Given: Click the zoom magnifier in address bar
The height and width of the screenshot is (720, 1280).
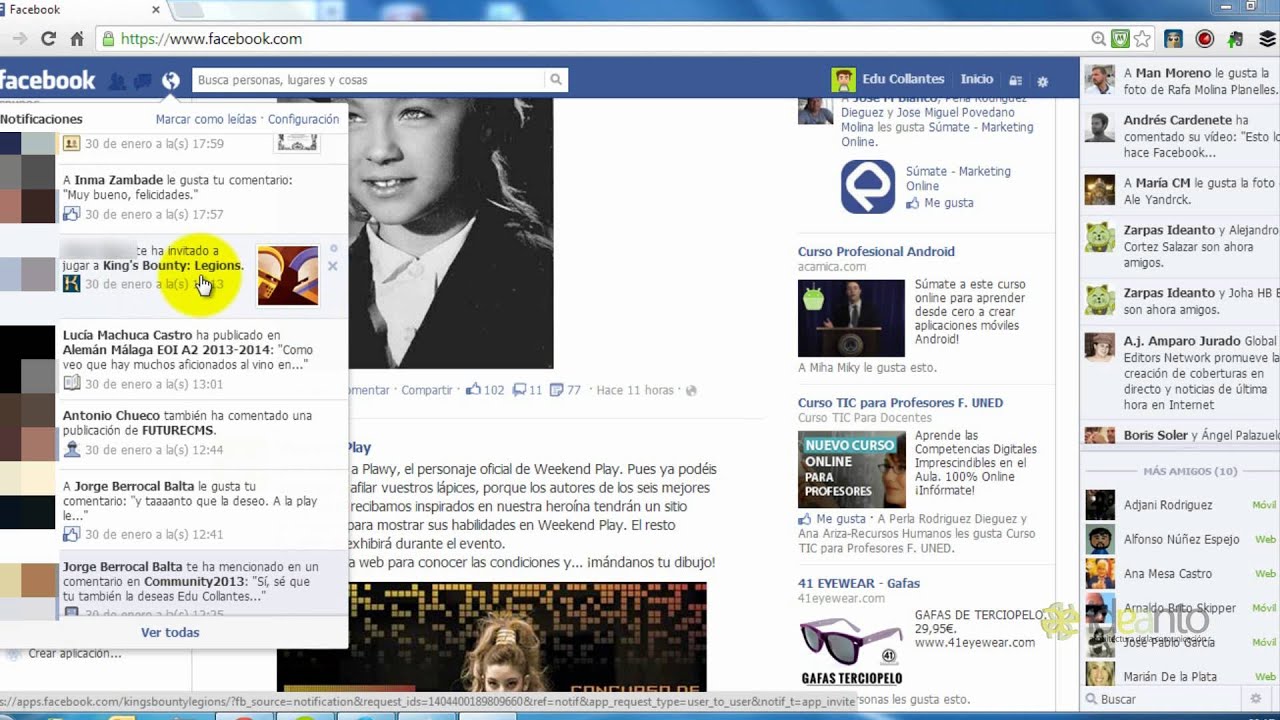Looking at the screenshot, I should [1099, 39].
